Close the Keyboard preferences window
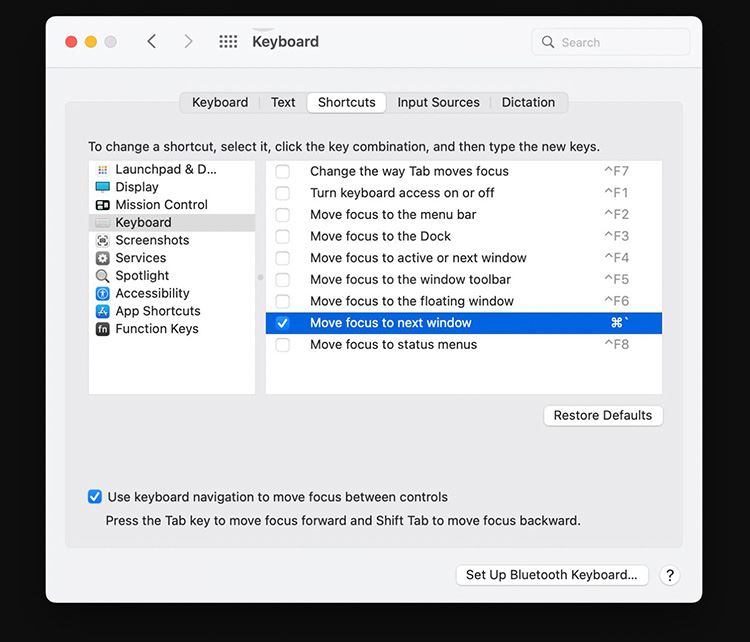 pyautogui.click(x=71, y=42)
